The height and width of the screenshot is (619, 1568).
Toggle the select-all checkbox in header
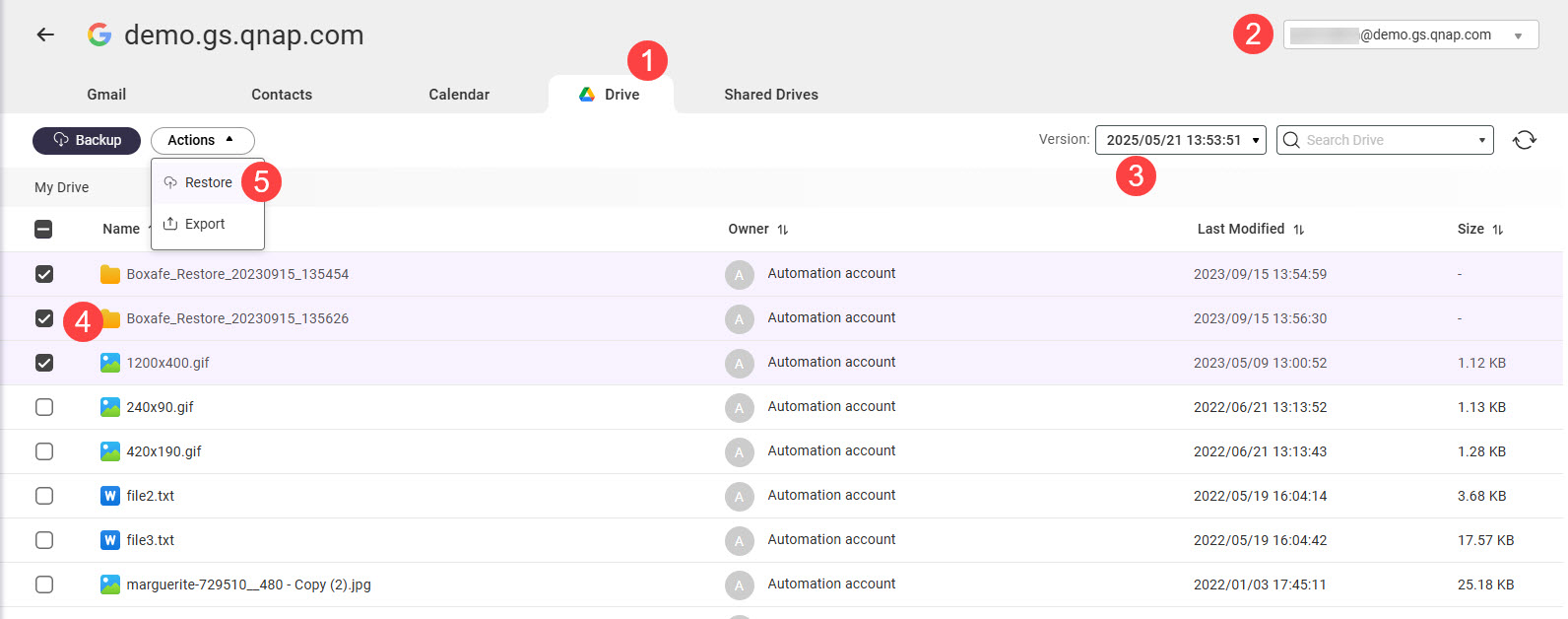[x=43, y=230]
